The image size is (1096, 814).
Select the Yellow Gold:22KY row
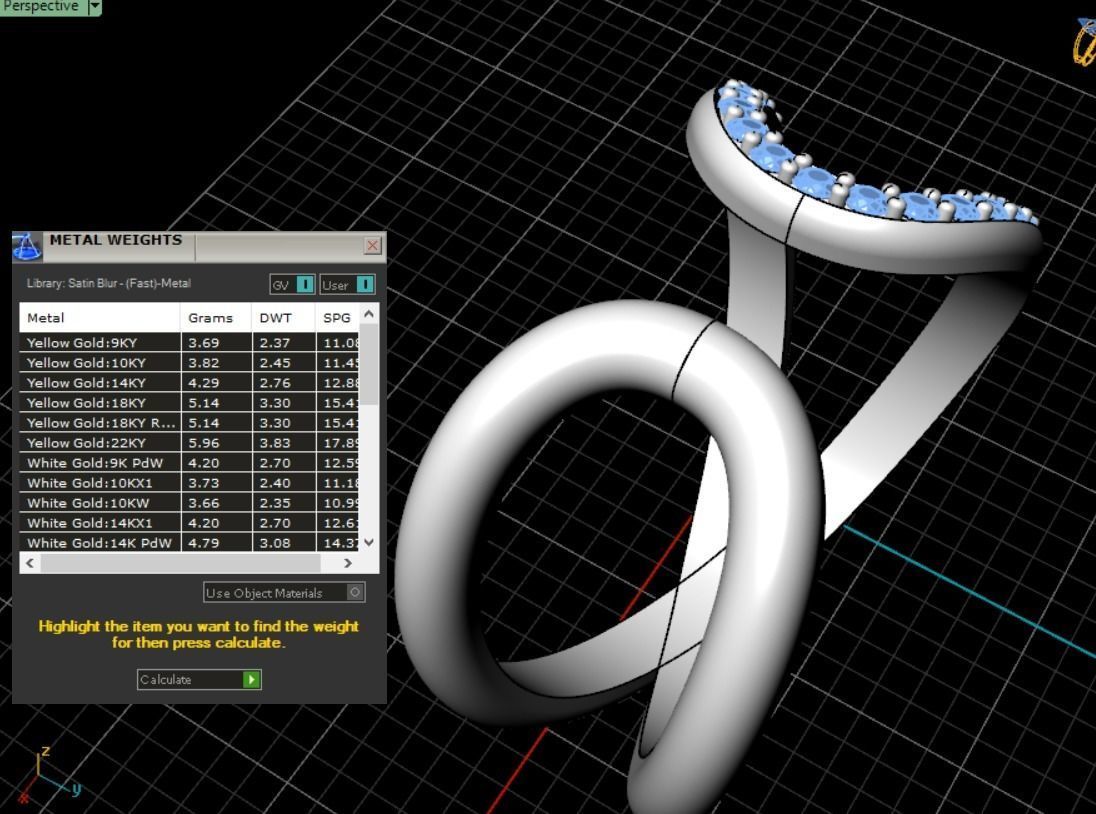pos(189,443)
